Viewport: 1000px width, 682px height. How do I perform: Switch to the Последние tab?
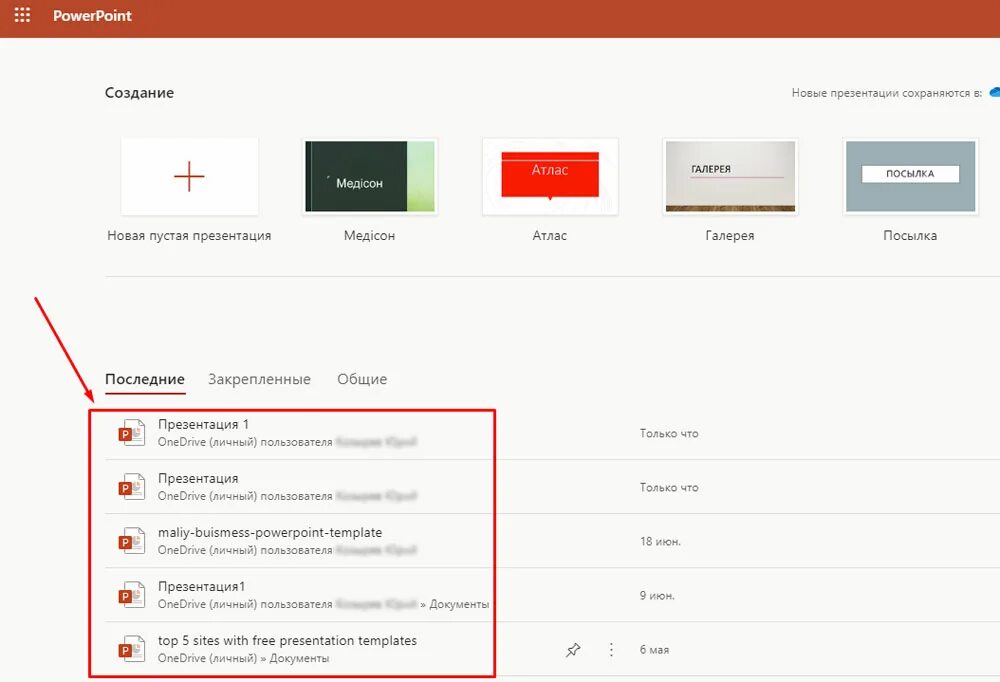point(145,379)
